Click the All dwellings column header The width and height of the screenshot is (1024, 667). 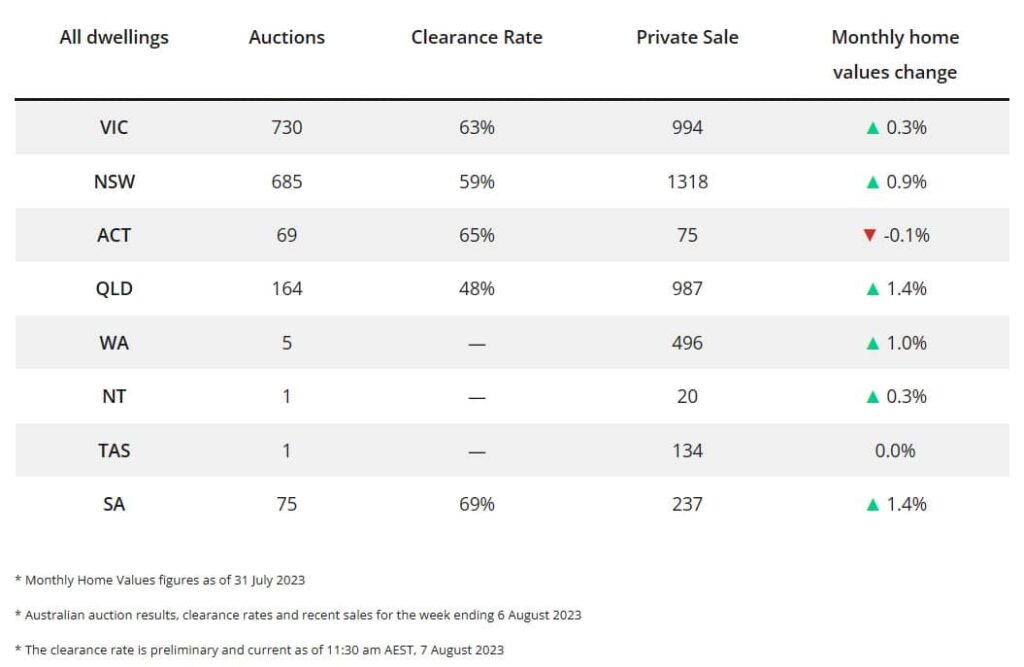114,38
